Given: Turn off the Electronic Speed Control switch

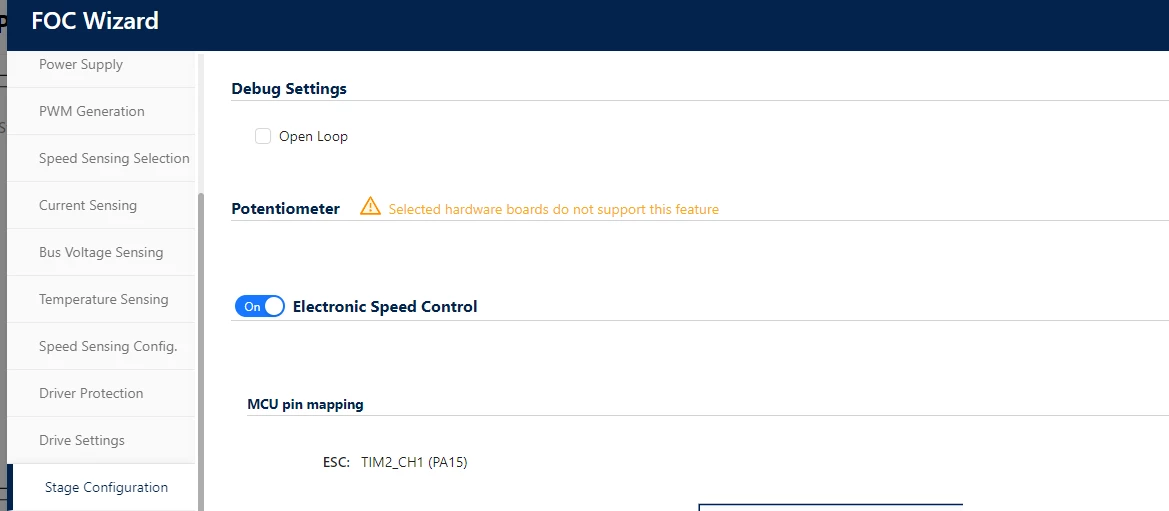Looking at the screenshot, I should [x=259, y=307].
